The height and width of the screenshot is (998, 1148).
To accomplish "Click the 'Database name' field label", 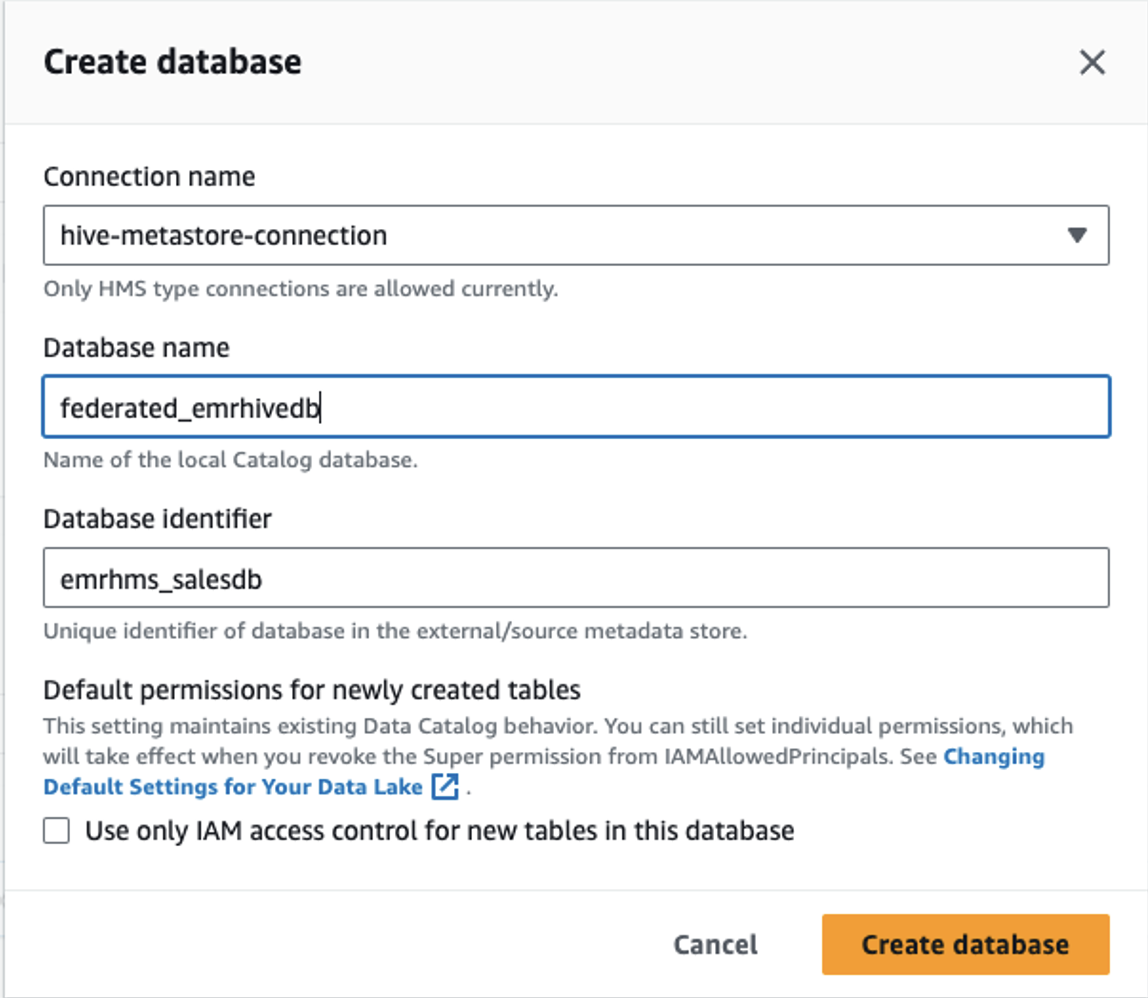I will [x=136, y=348].
